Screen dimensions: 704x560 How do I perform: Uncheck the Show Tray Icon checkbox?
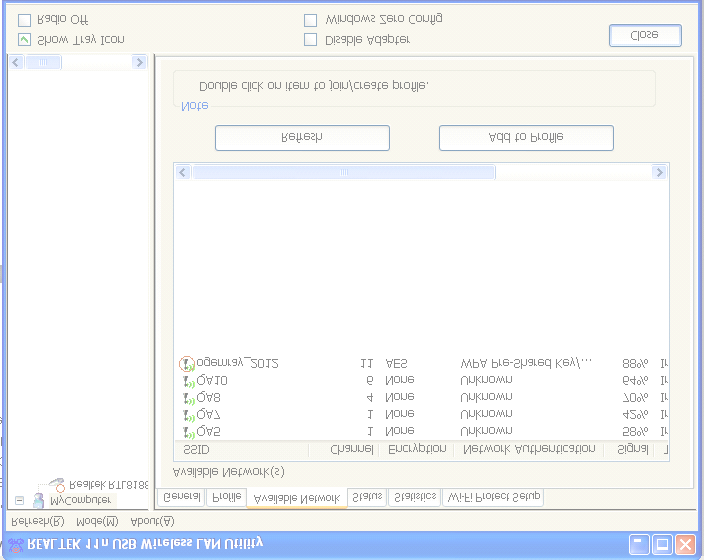tap(24, 40)
